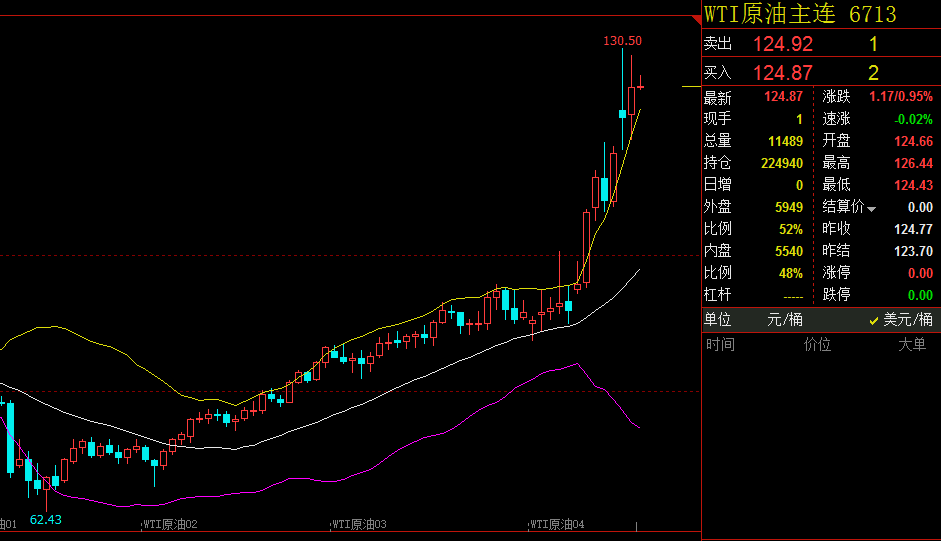Click the WTI原油04 axis label
Screen dimensions: 941x541
pos(557,524)
